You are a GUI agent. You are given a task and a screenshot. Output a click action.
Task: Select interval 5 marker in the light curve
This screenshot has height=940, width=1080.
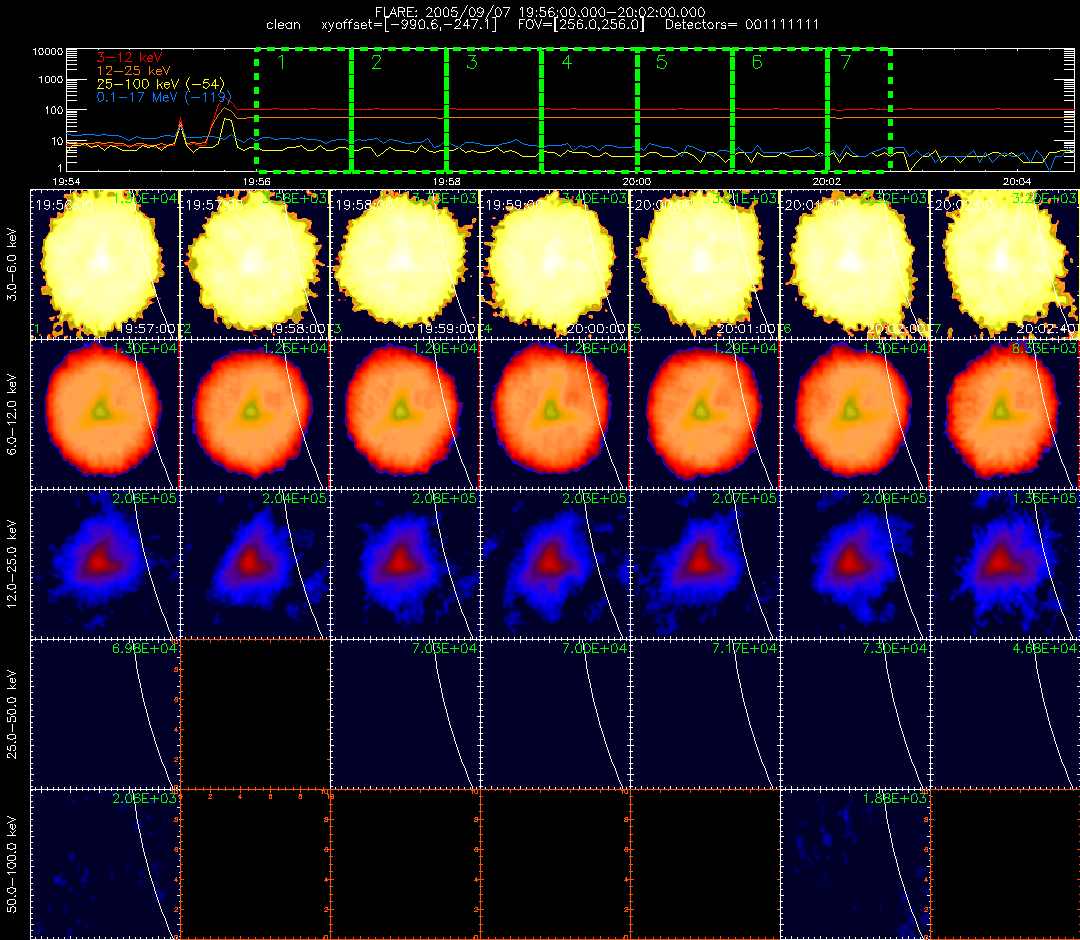[x=661, y=63]
